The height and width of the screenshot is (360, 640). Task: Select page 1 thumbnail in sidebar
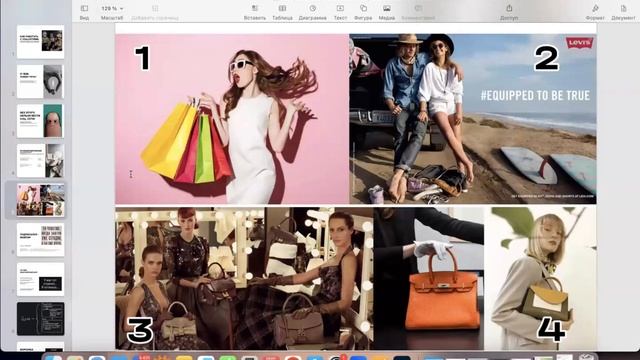pos(40,42)
